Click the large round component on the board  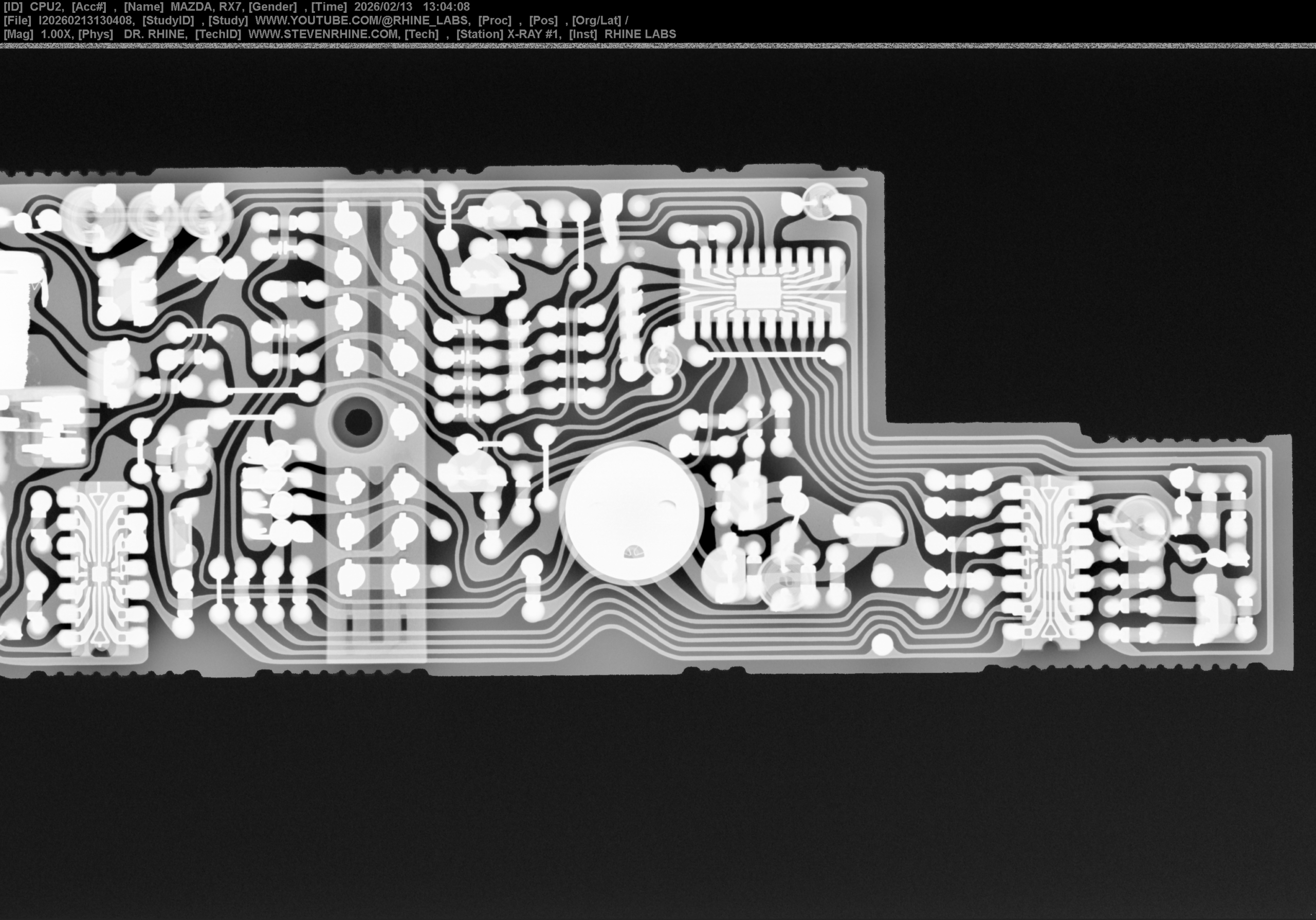coord(632,513)
